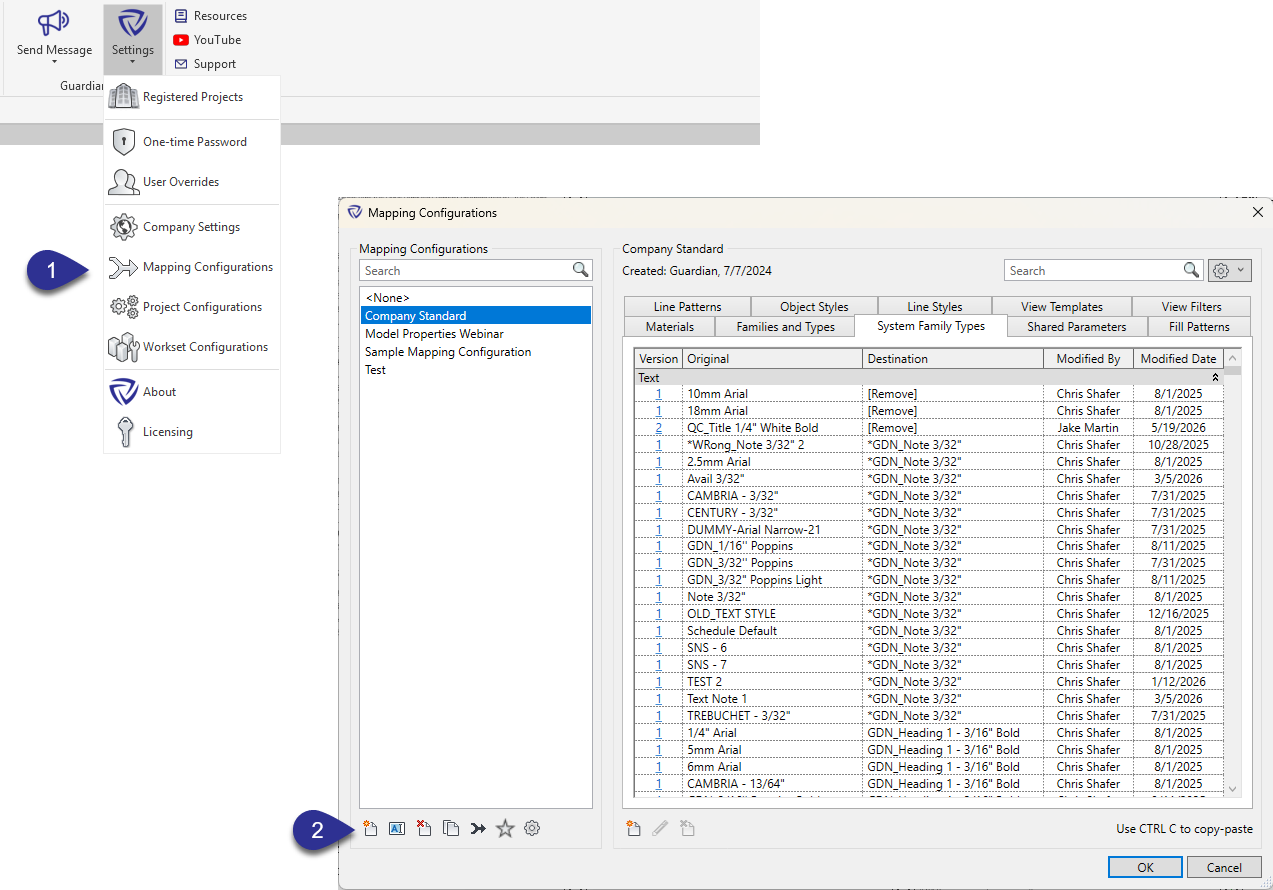Click version link for QC_Title 1/4" White Bold

click(x=659, y=428)
